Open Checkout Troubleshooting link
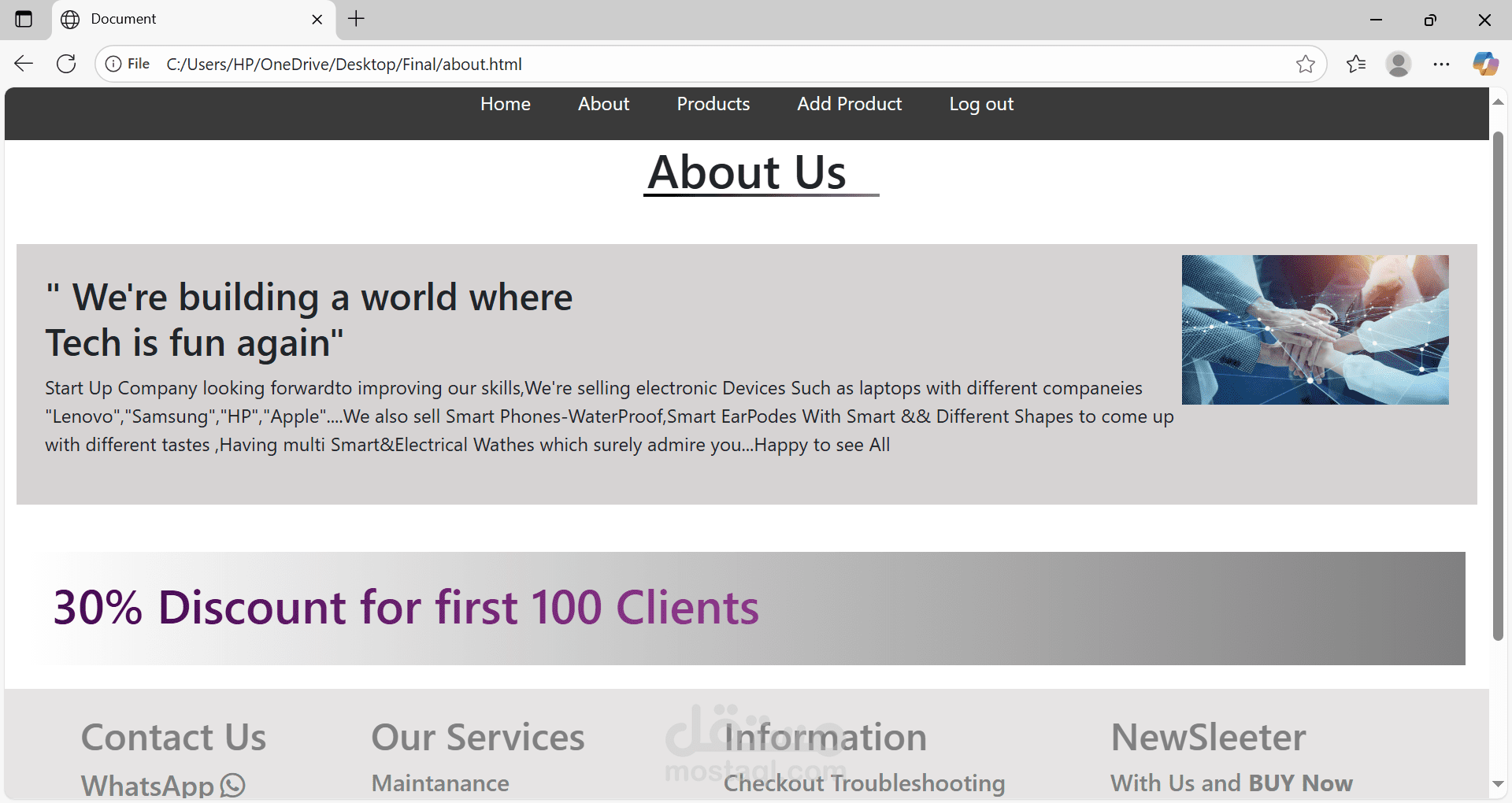Image resolution: width=1512 pixels, height=803 pixels. coord(865,783)
